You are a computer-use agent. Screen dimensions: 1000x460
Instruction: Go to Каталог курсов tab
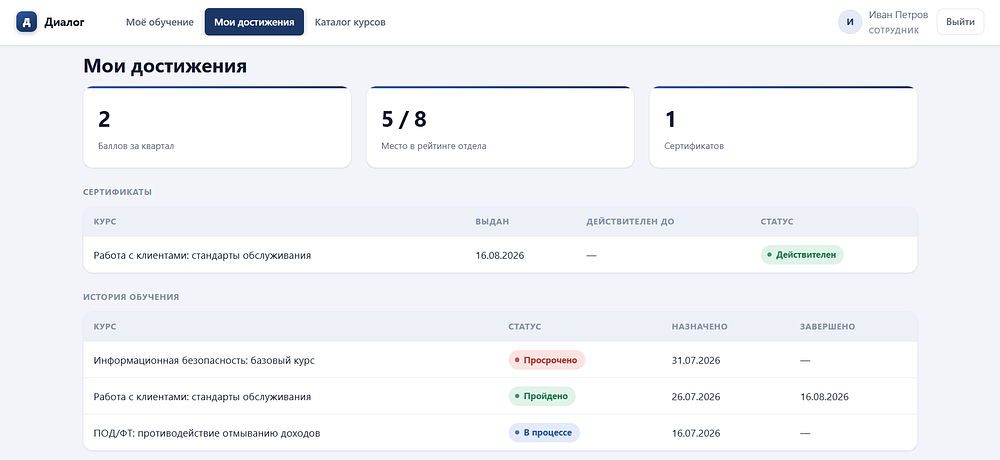coord(350,22)
